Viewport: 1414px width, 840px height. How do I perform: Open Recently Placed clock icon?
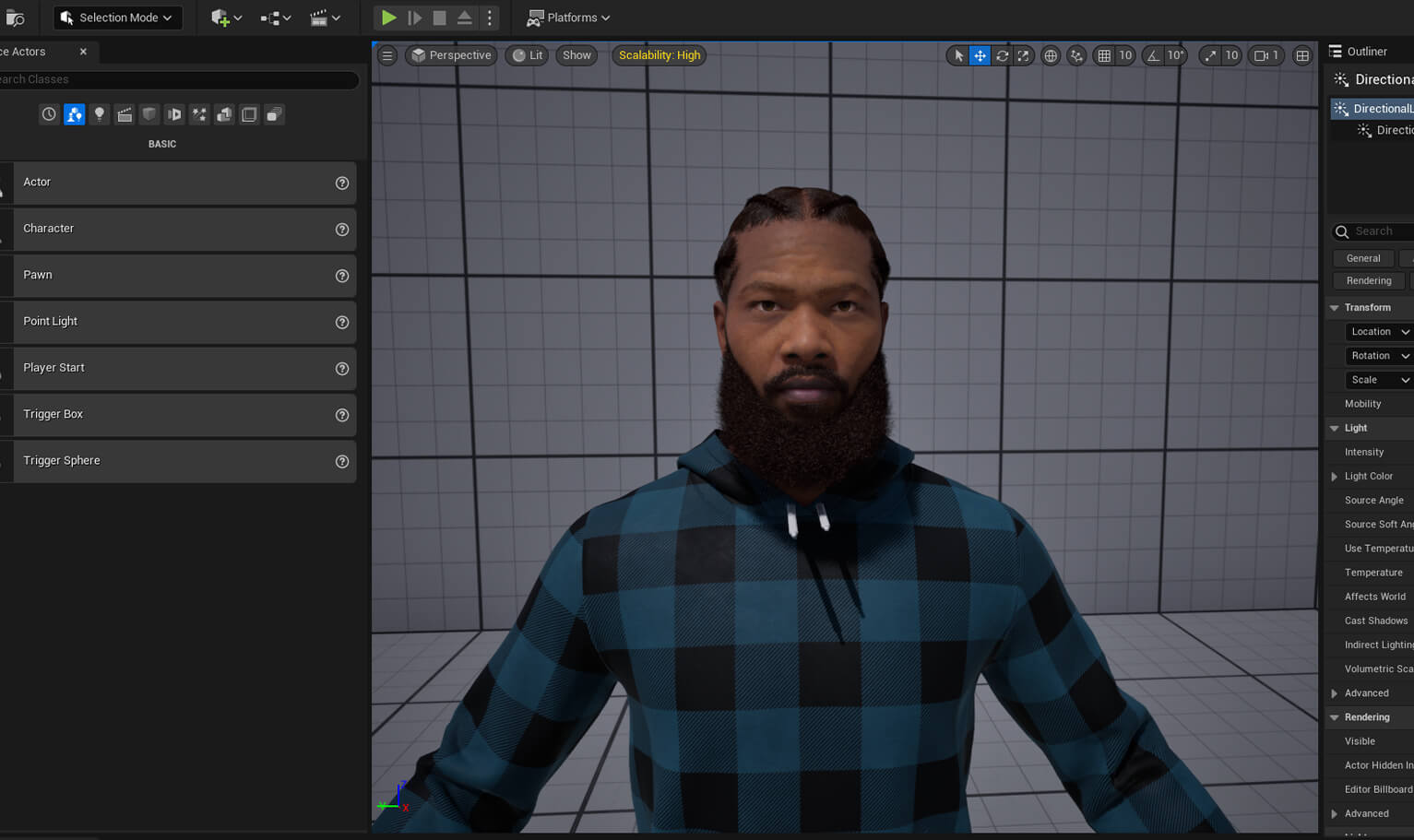pos(49,114)
